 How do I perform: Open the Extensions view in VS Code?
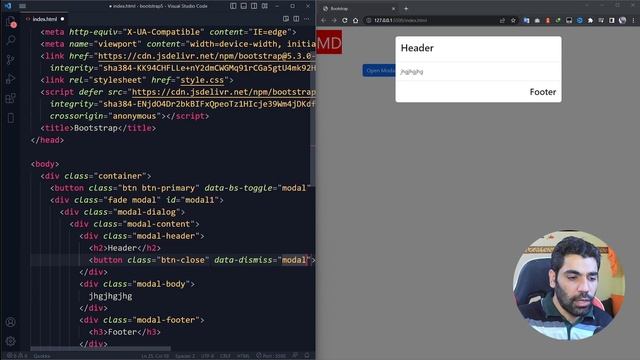pyautogui.click(x=11, y=98)
